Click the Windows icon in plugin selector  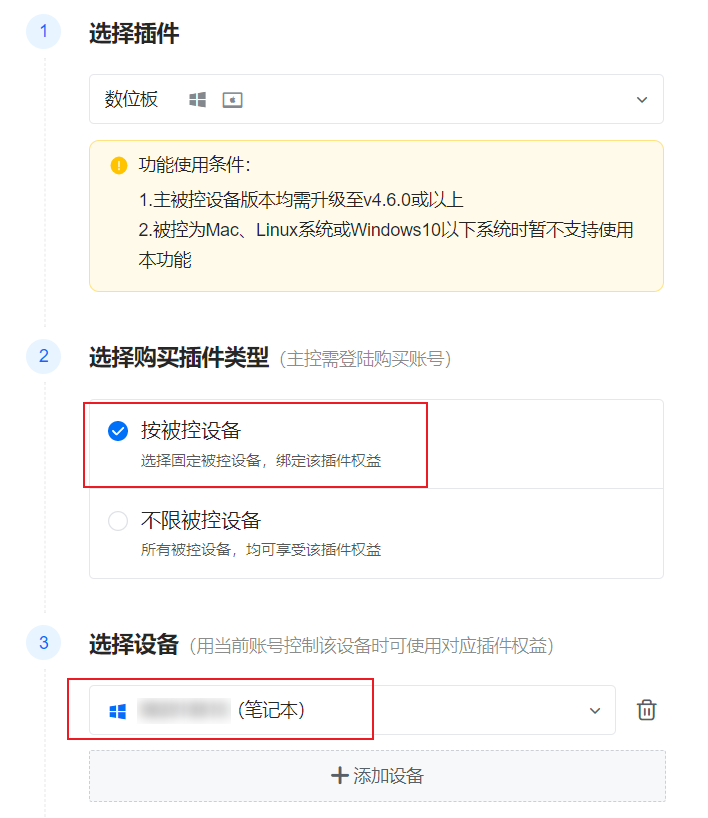[197, 100]
